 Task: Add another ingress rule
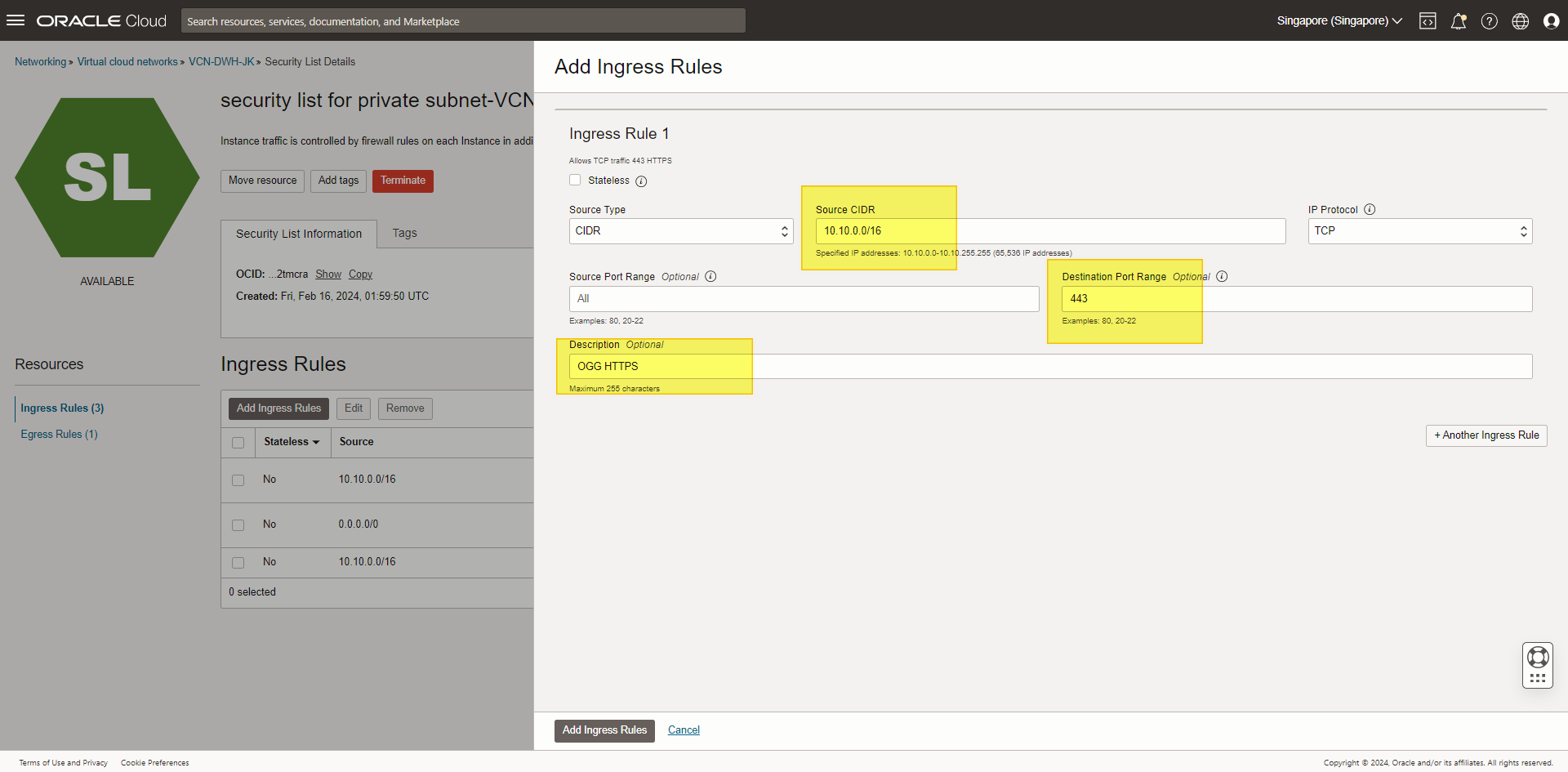1486,435
